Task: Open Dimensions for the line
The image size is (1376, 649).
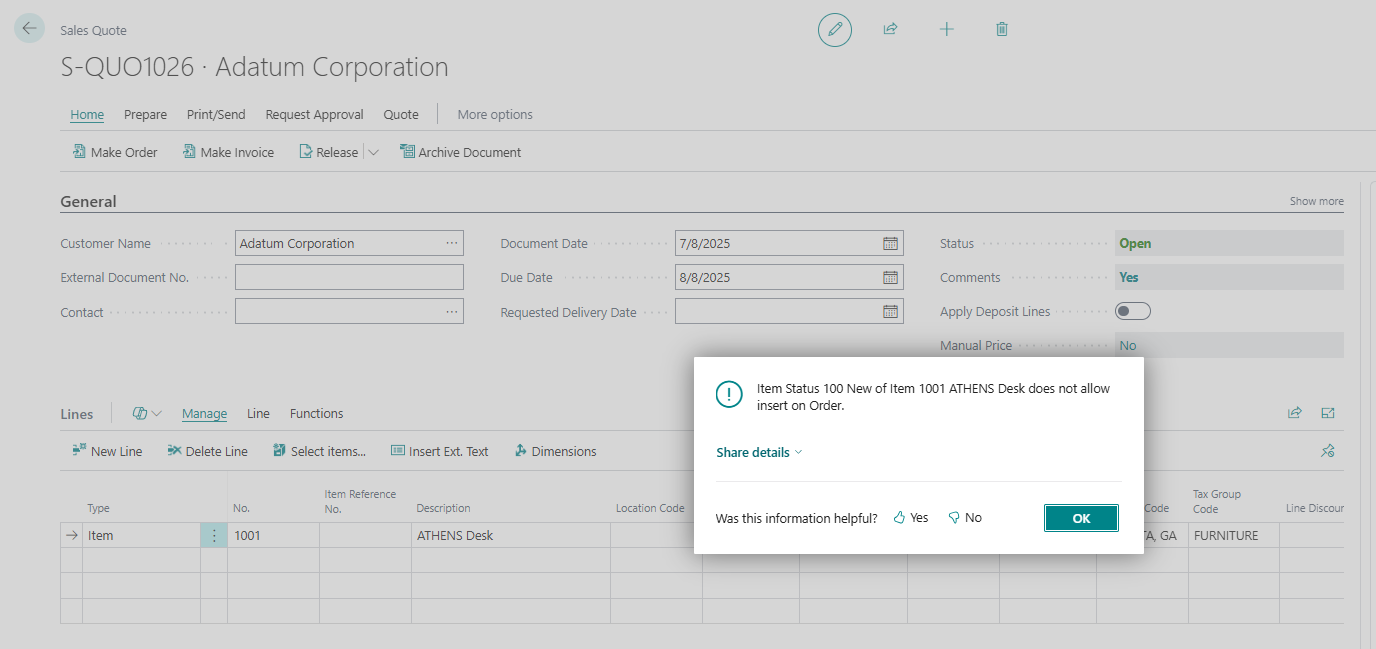Action: point(555,451)
